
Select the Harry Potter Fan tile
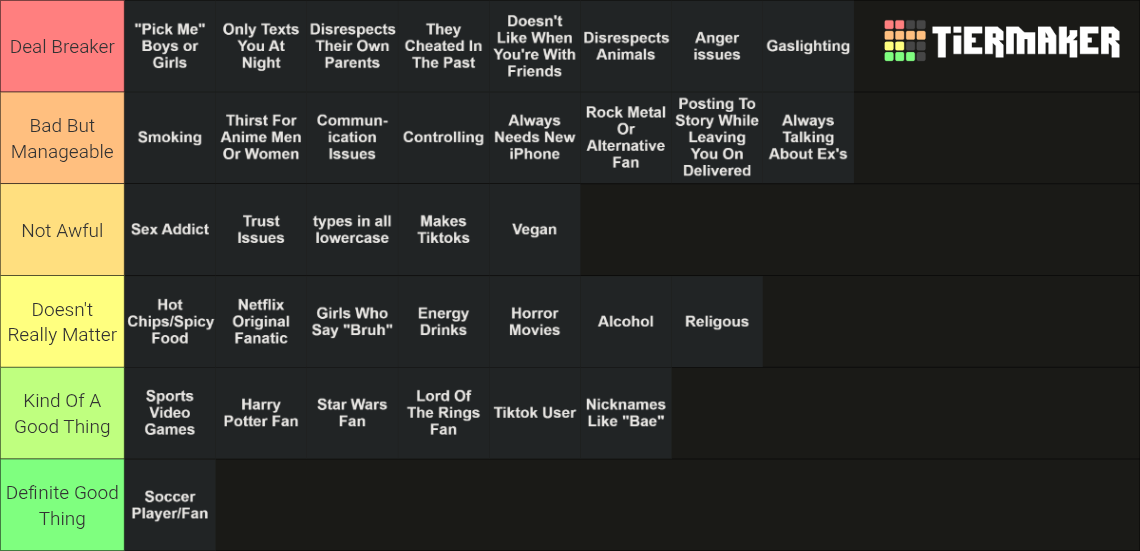(261, 413)
